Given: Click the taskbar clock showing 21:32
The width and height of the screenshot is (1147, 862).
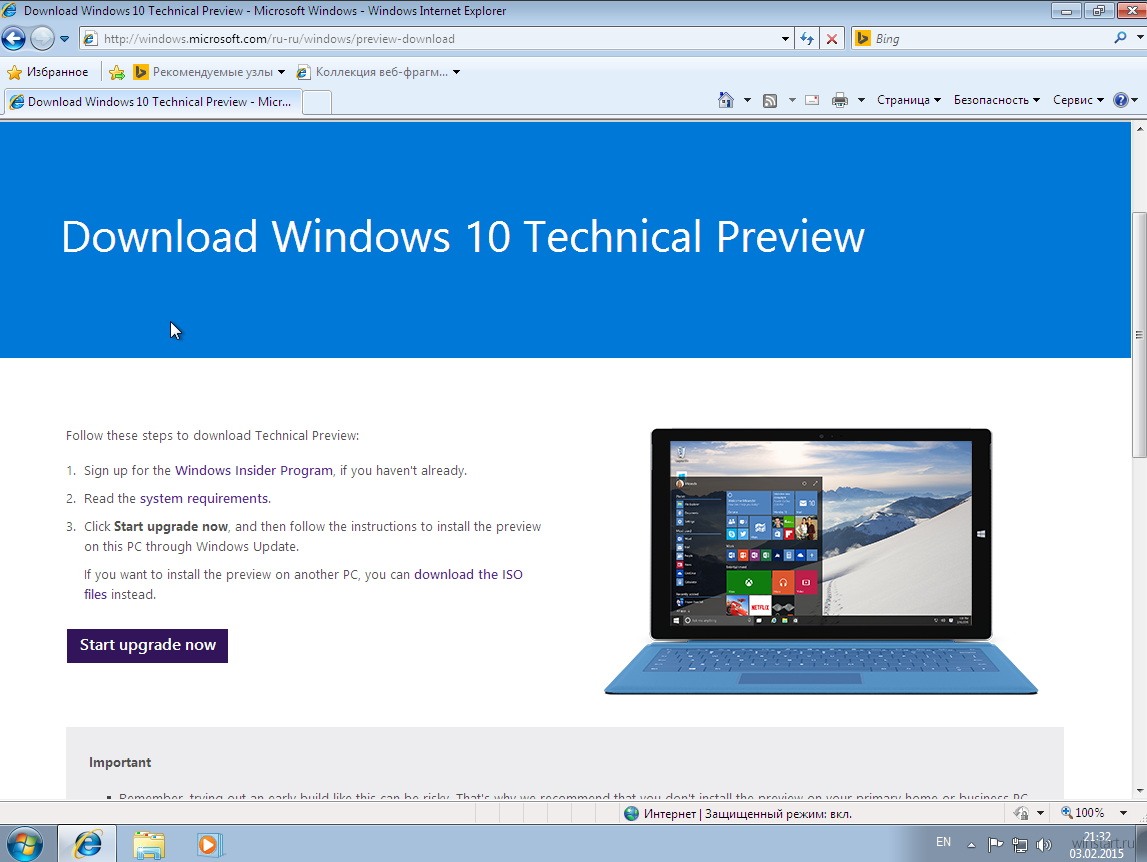Looking at the screenshot, I should tap(1097, 844).
